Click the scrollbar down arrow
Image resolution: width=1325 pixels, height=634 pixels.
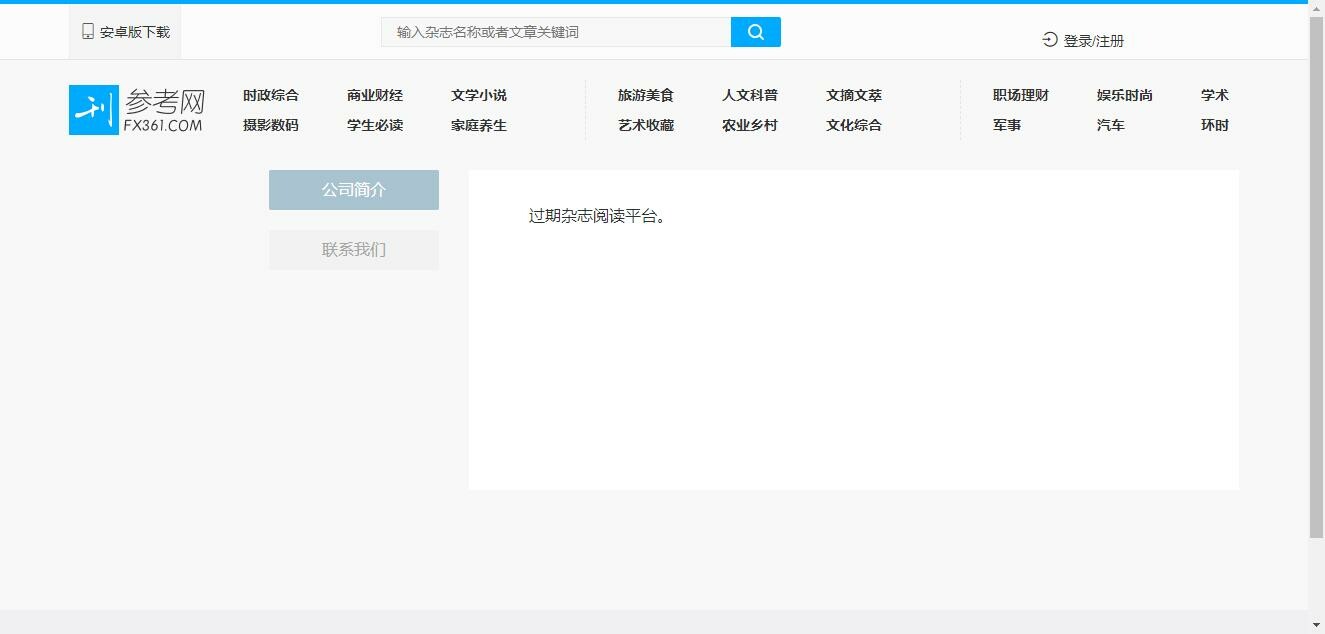coord(1316,626)
